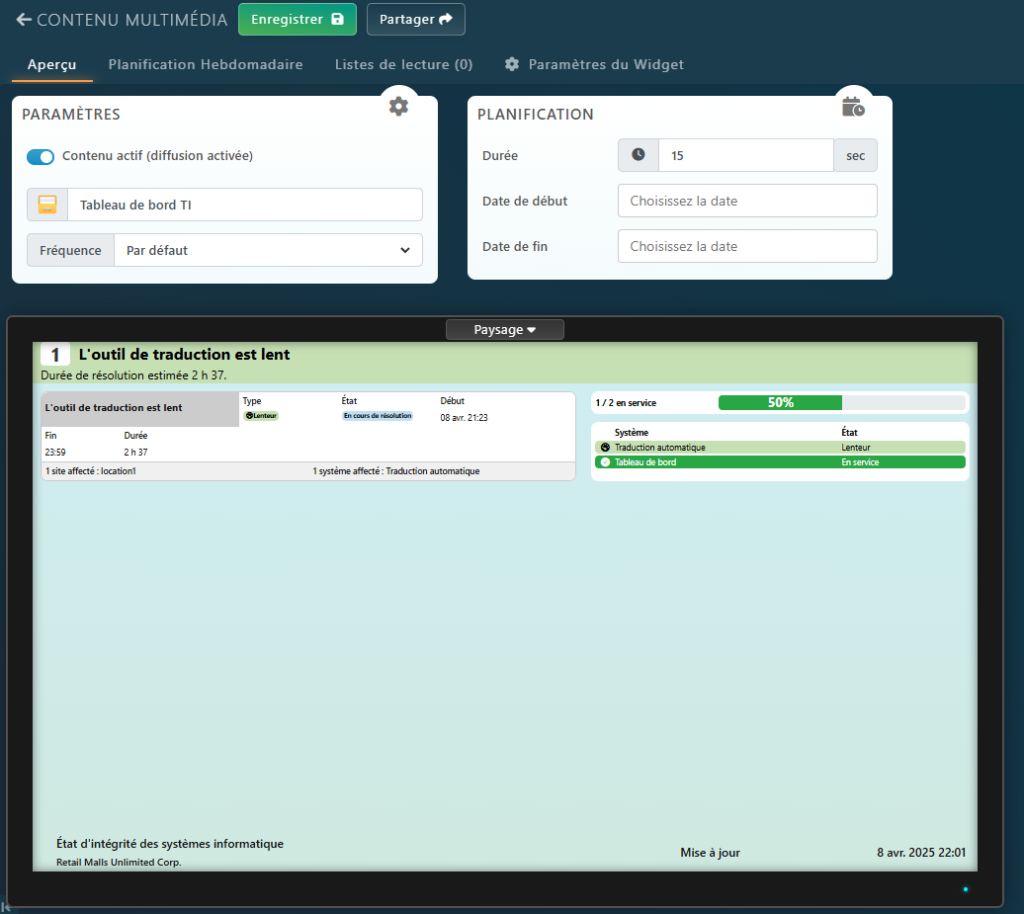
Task: Open the Fréquence dropdown
Action: 267,250
